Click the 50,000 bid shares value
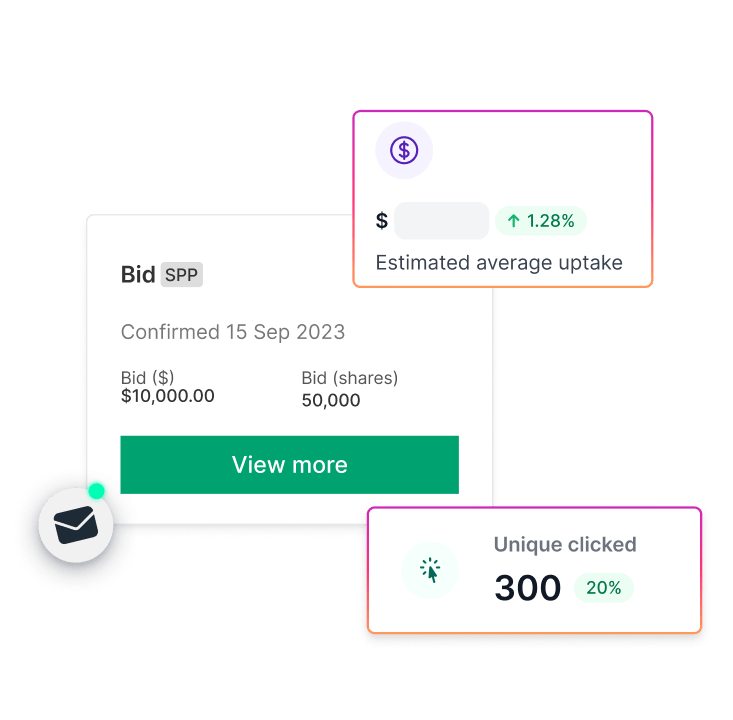The width and height of the screenshot is (733, 720). (331, 400)
